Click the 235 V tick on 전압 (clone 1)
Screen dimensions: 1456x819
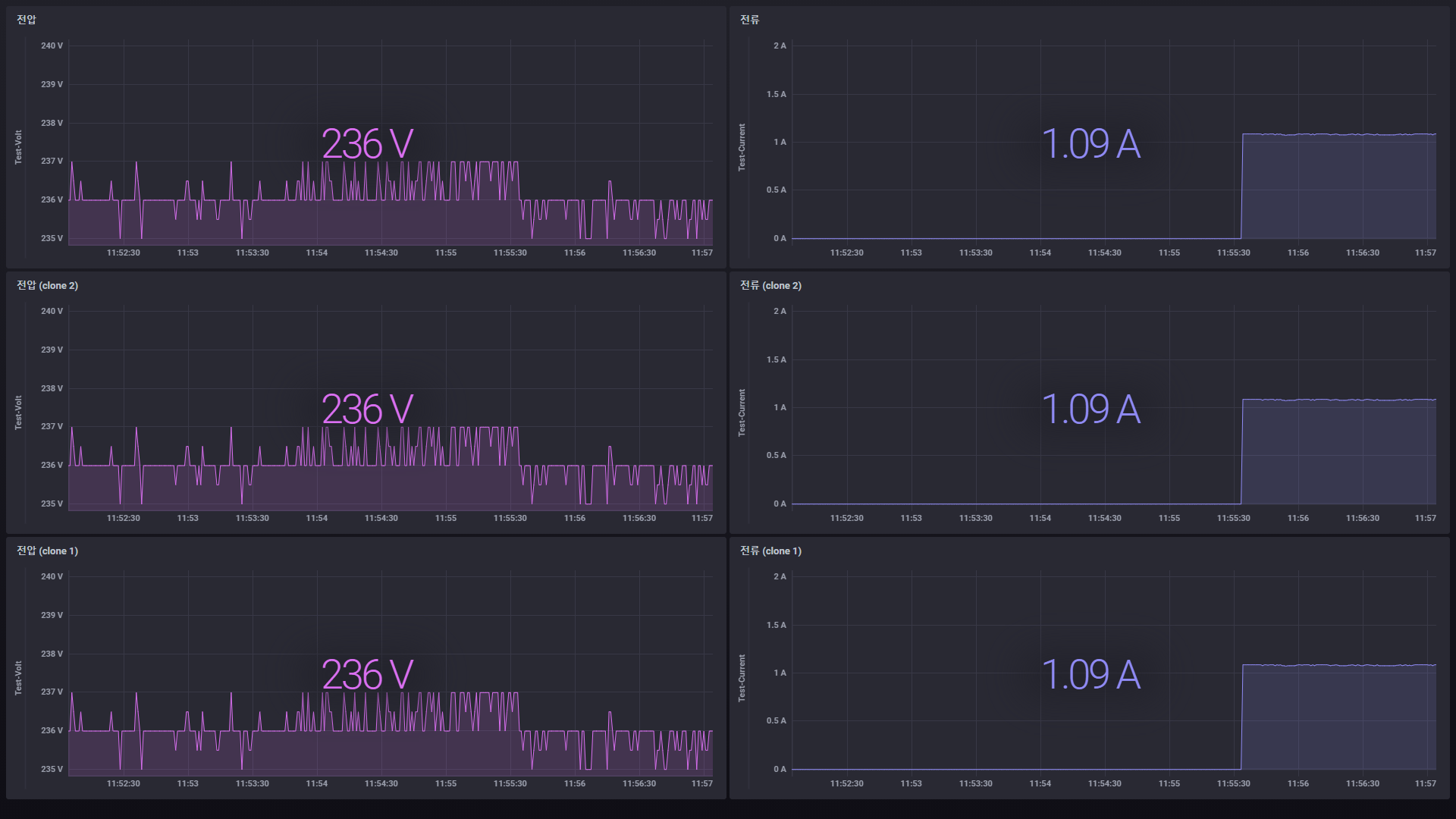(52, 767)
